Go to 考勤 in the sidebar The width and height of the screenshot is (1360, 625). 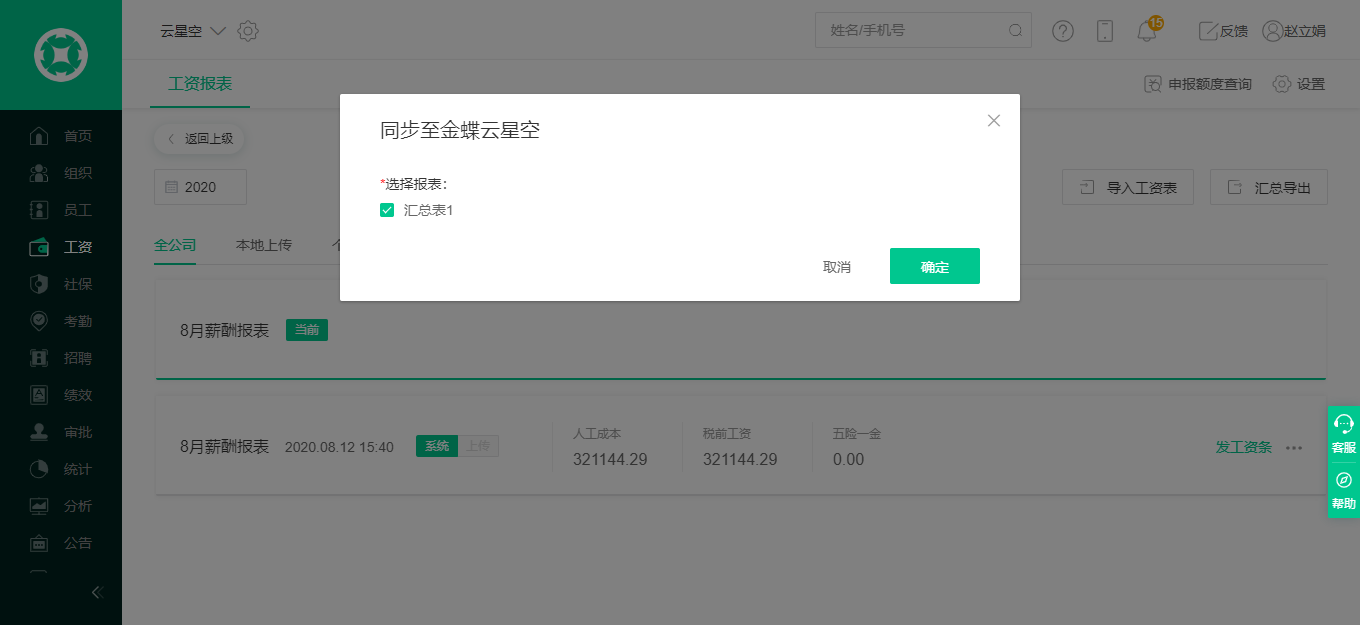(x=61, y=321)
